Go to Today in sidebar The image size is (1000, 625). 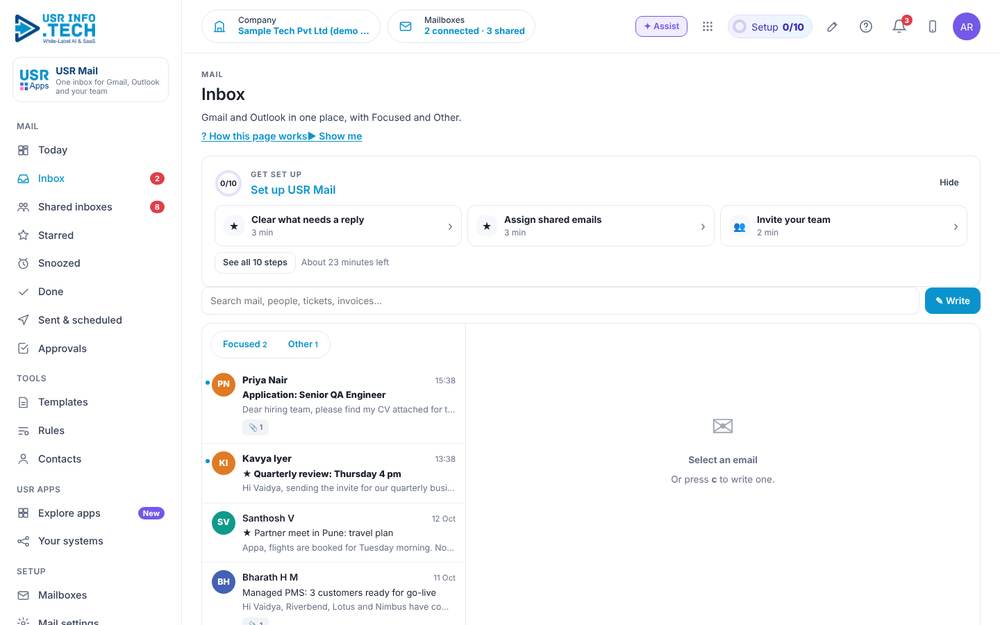(x=91, y=150)
